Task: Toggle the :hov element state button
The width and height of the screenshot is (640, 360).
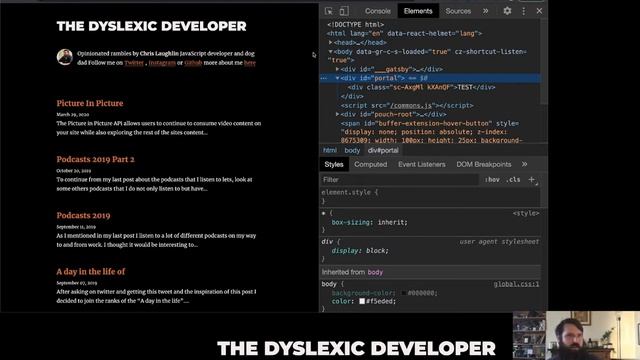Action: point(492,180)
